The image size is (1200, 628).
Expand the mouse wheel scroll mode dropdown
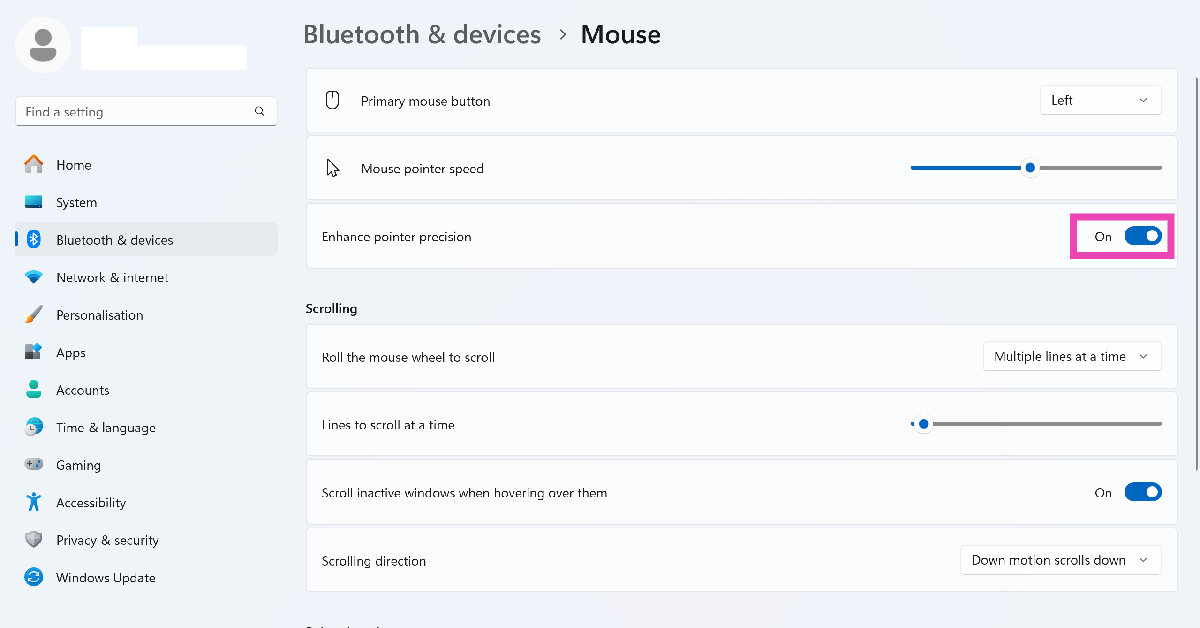tap(1072, 357)
